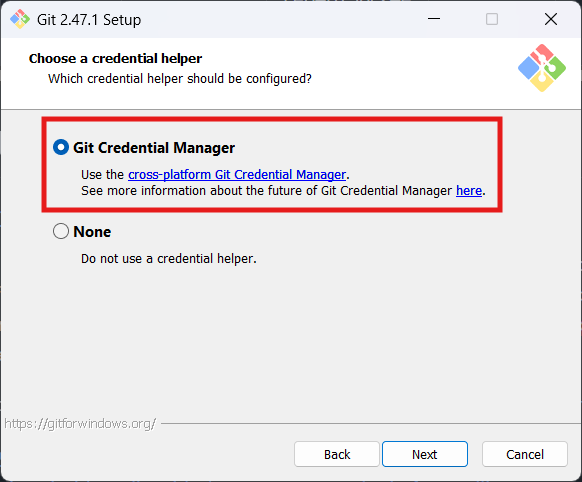Go back with the Back button
The height and width of the screenshot is (482, 582).
point(337,454)
